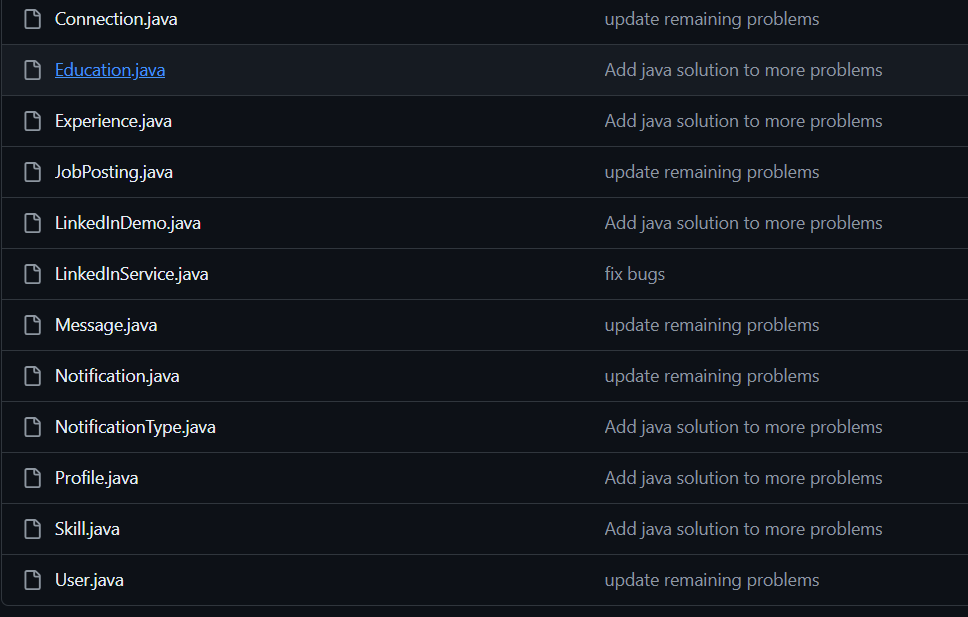Click the file icon for LinkedInService.java
Viewport: 968px width, 617px height.
[33, 274]
